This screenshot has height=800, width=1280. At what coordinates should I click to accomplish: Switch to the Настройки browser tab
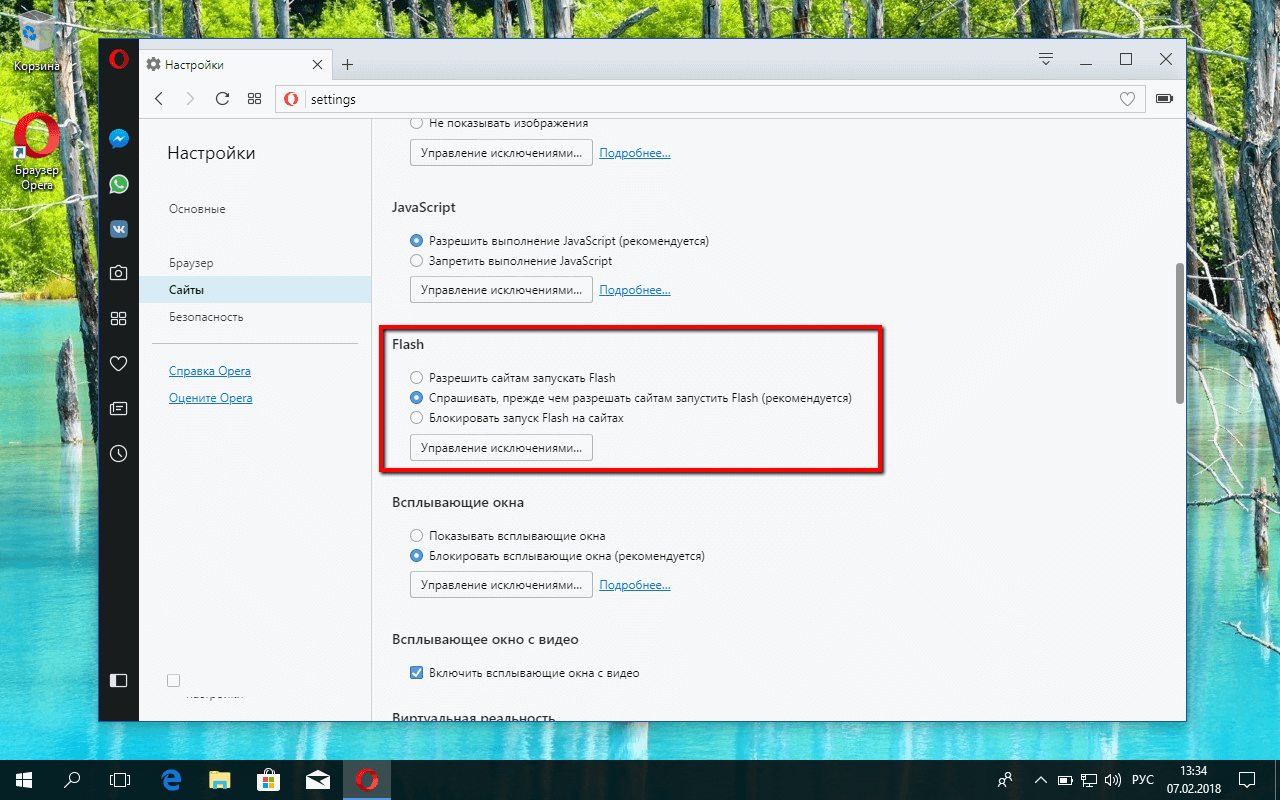coord(234,64)
